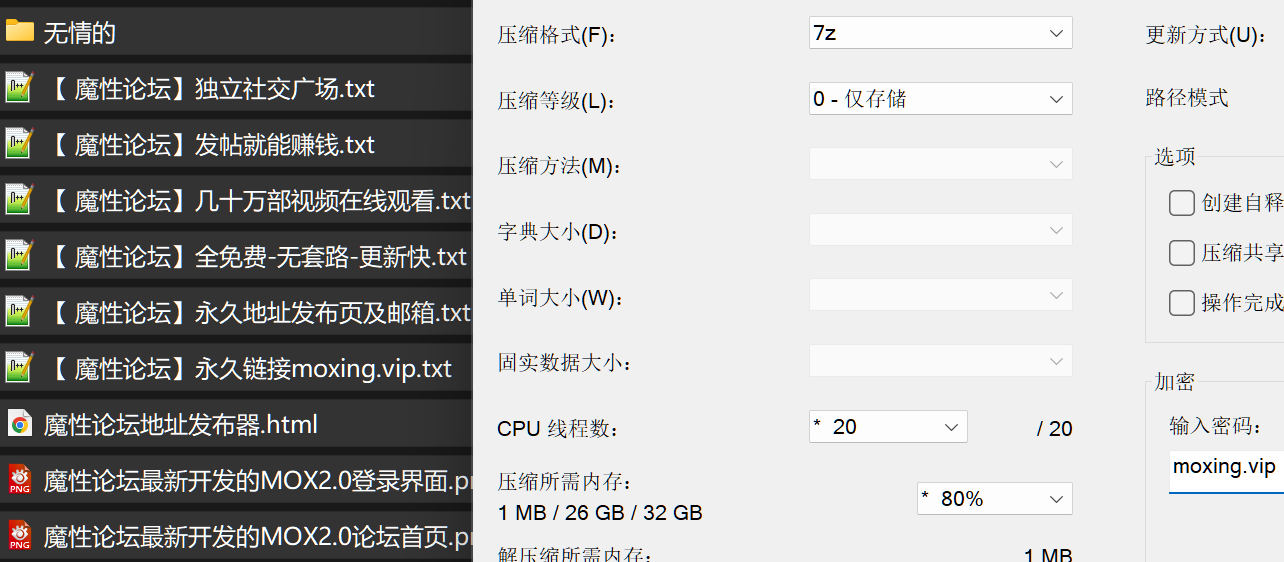
Task: Click the yellow 无情的 folder icon
Action: click(x=19, y=31)
